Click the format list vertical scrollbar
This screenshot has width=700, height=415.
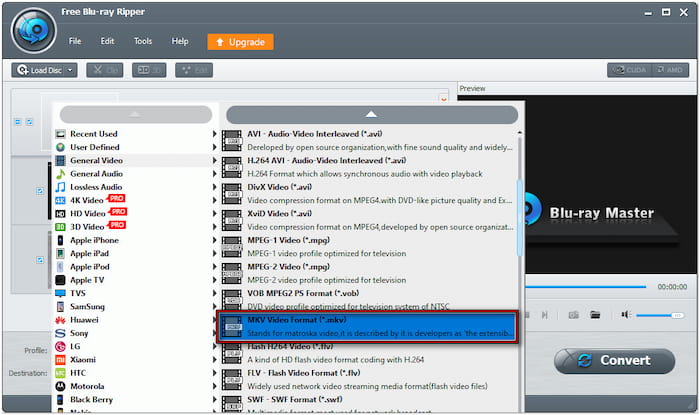[519, 218]
